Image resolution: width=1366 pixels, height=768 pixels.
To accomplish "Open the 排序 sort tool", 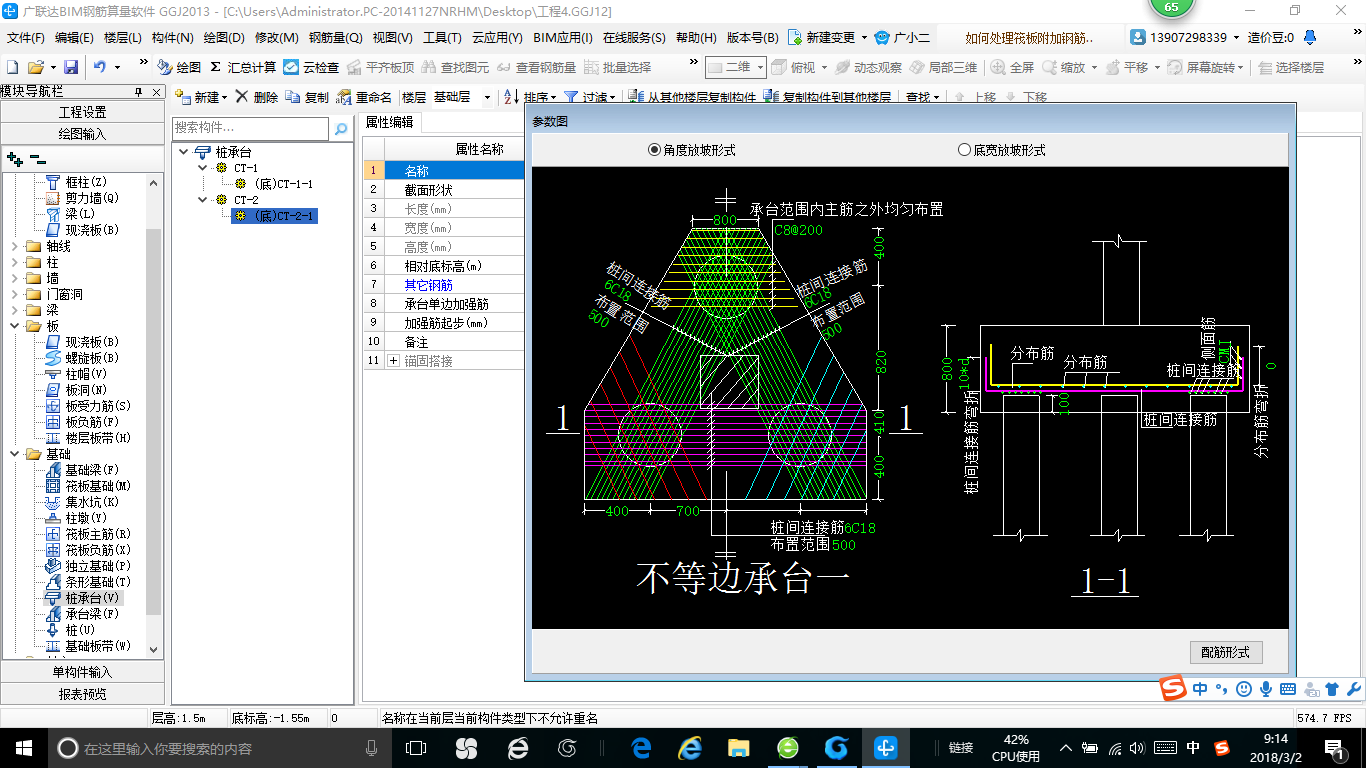I will tap(531, 97).
